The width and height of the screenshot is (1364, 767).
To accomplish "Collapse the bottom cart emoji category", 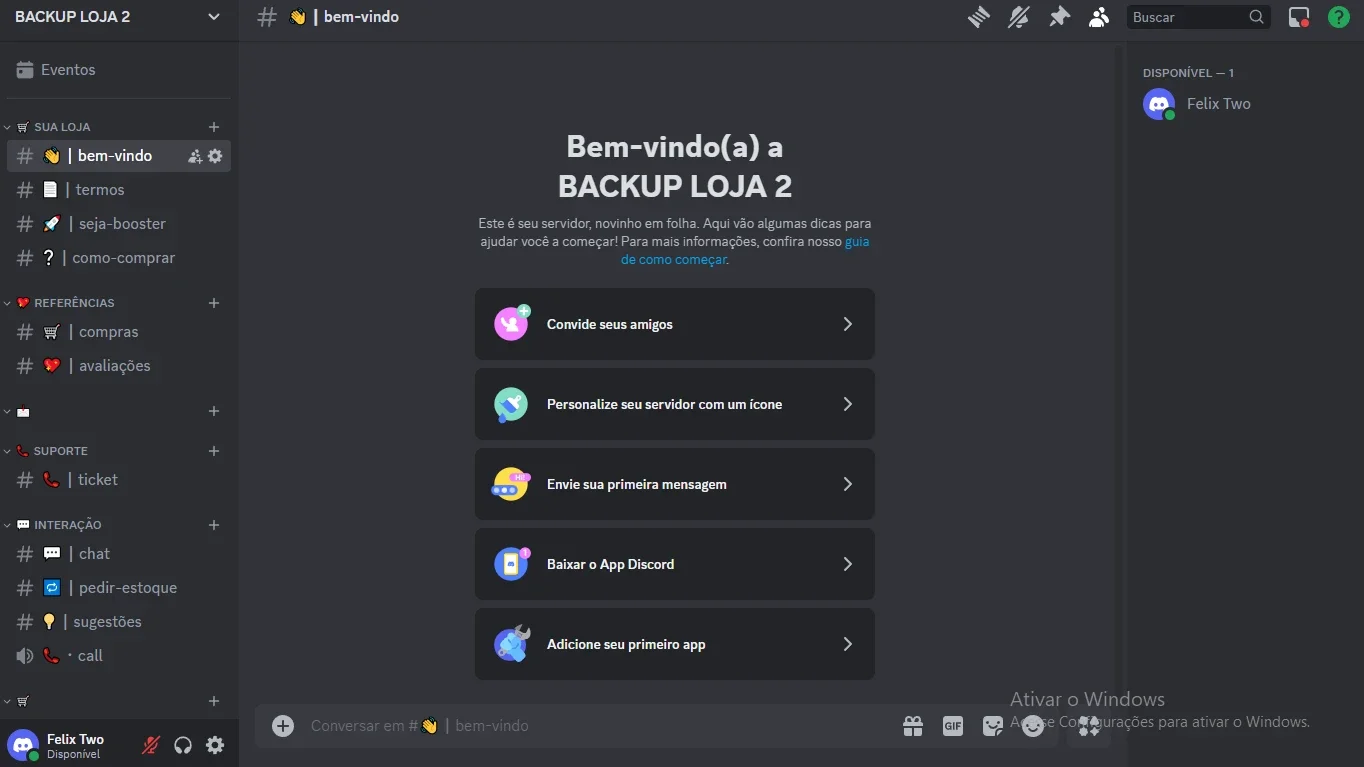I will click(18, 701).
